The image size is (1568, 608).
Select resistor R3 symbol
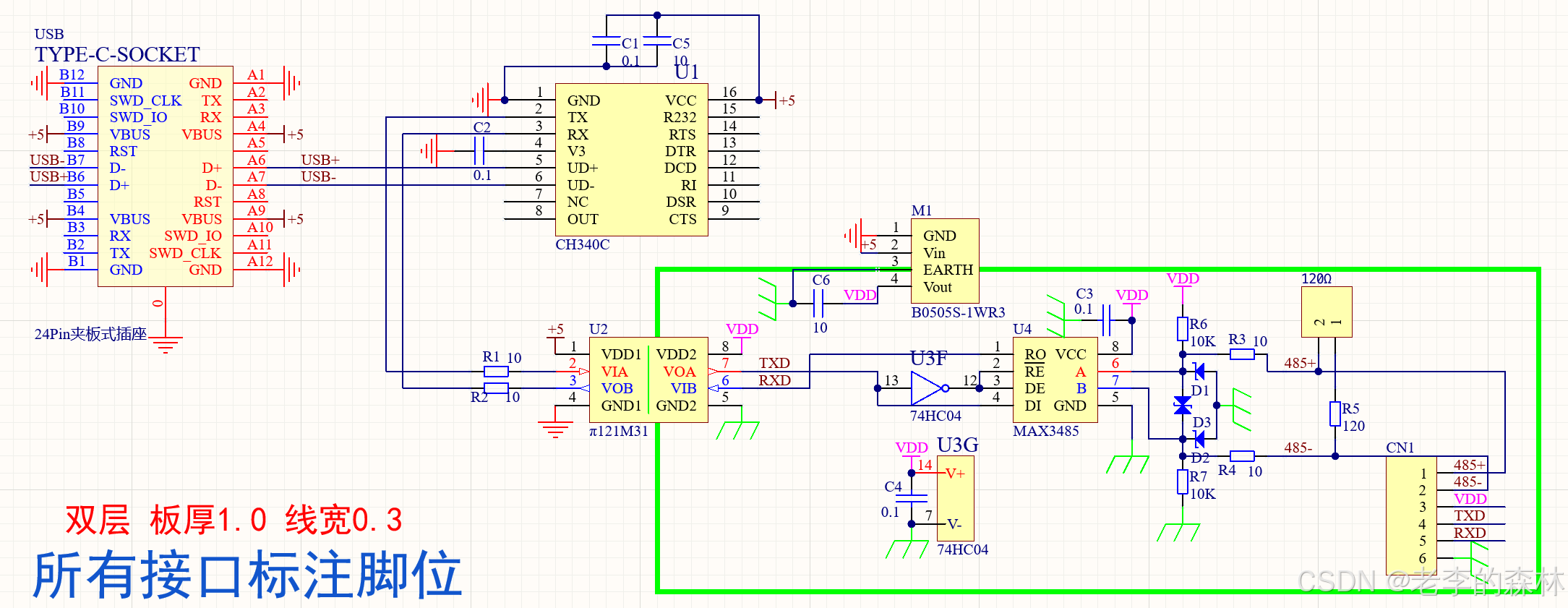tap(1242, 354)
